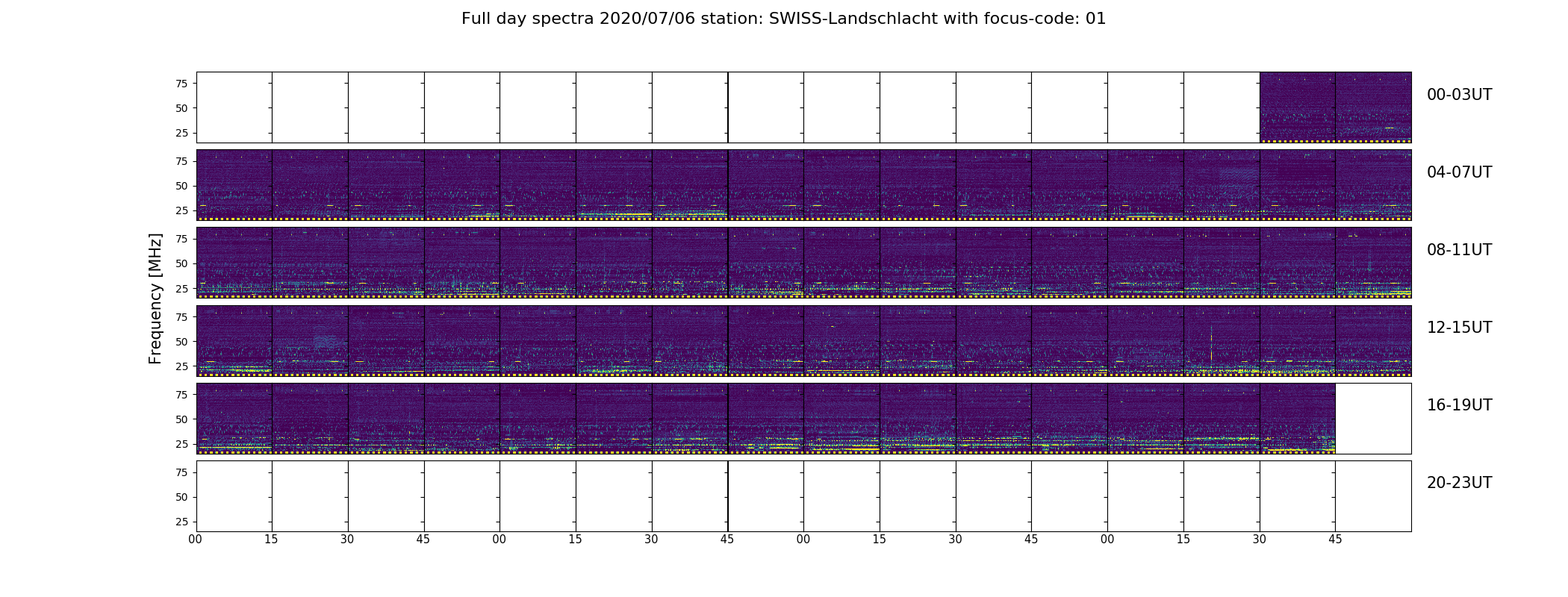Click the '25' tick of the 20-23UT row
1568x597 pixels.
coord(181,522)
